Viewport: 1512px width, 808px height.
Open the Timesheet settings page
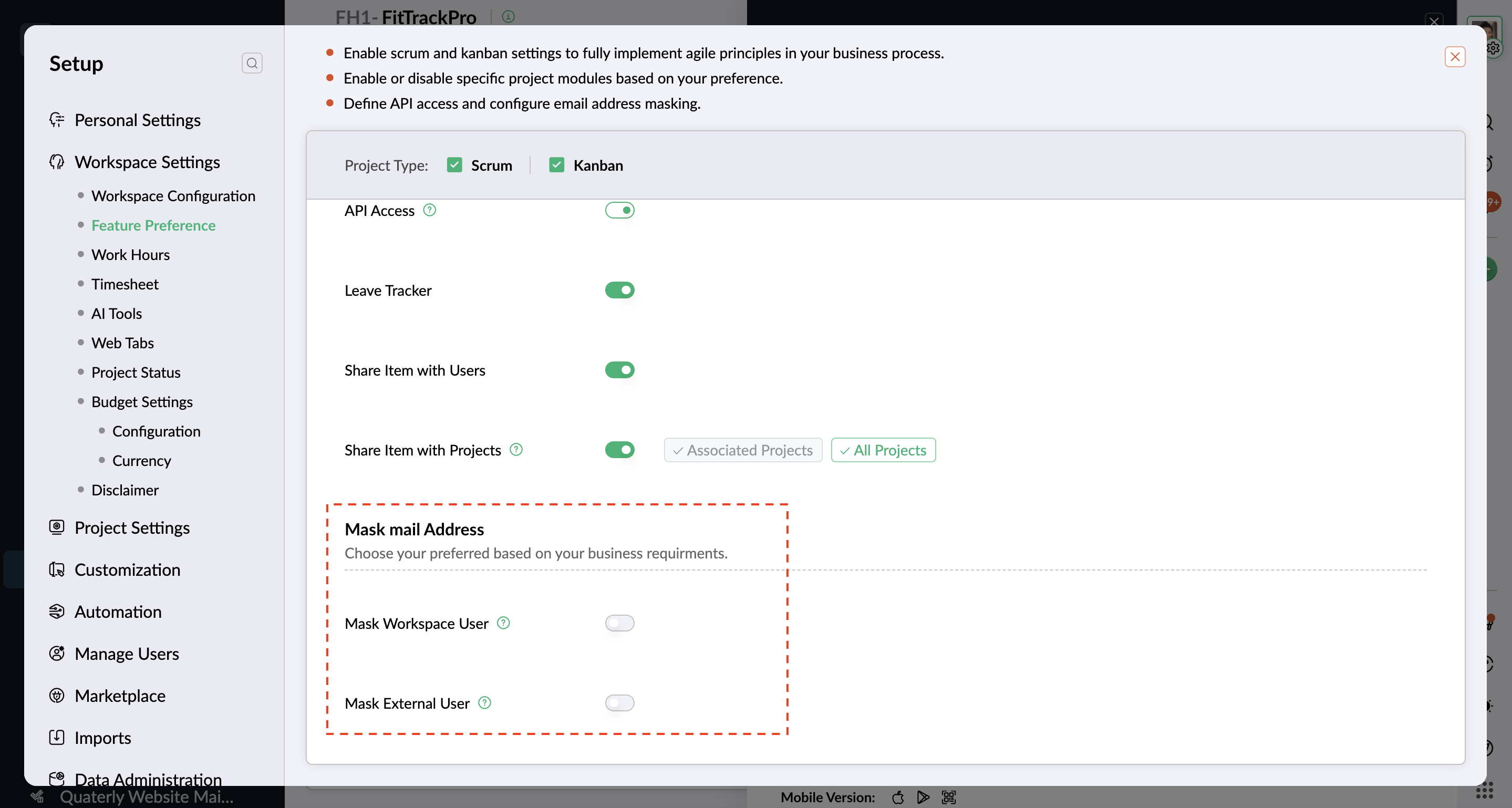click(125, 284)
